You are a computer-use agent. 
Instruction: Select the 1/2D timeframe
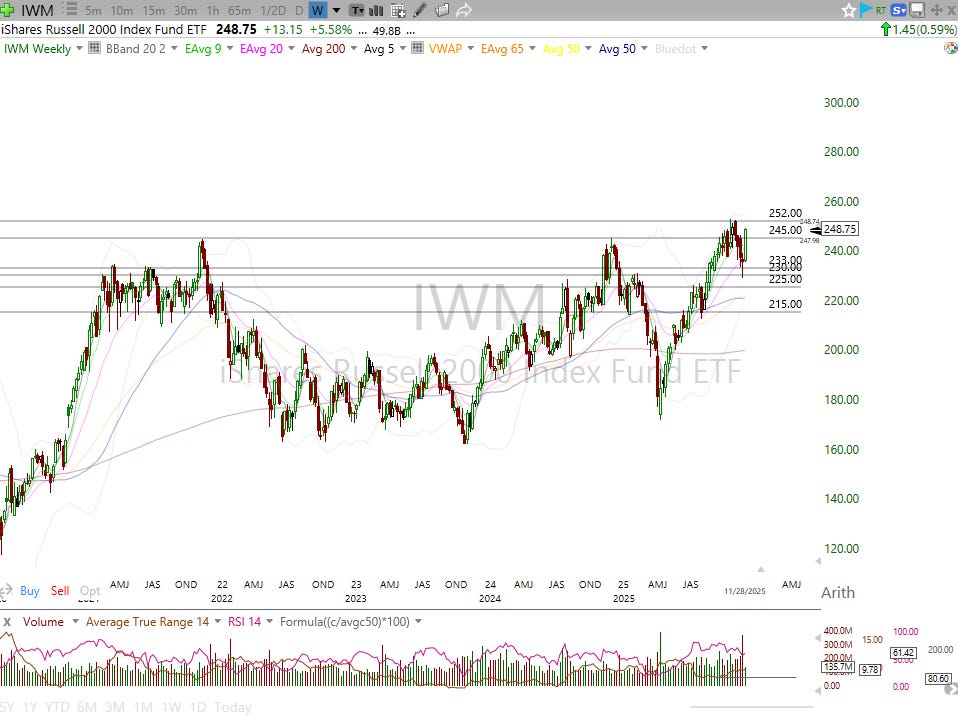click(x=272, y=10)
